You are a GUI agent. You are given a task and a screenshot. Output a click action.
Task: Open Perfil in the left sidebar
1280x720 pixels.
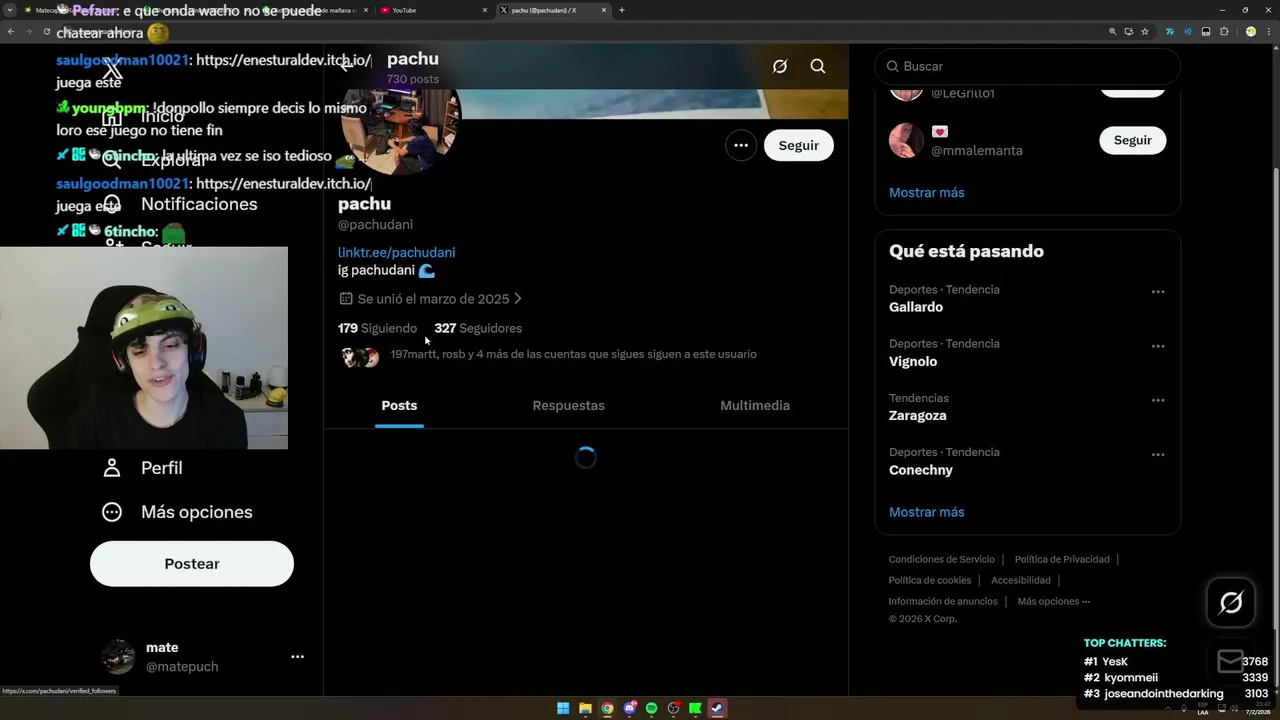click(142, 468)
